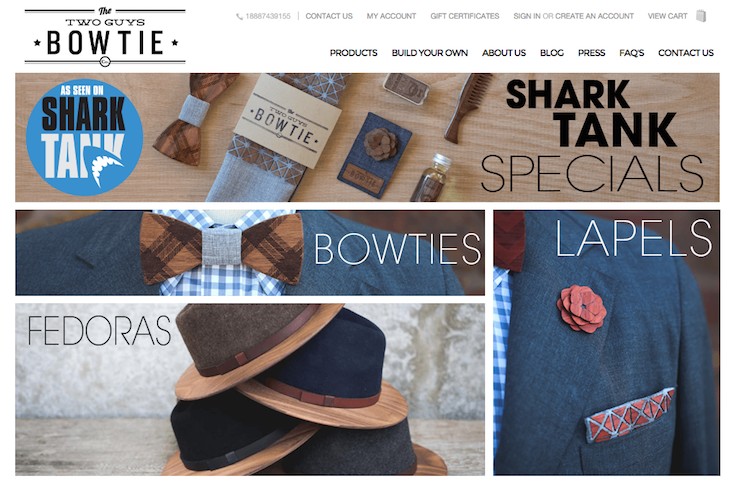Click the As Seen On Shark Tank badge
750x481 pixels.
(x=84, y=137)
